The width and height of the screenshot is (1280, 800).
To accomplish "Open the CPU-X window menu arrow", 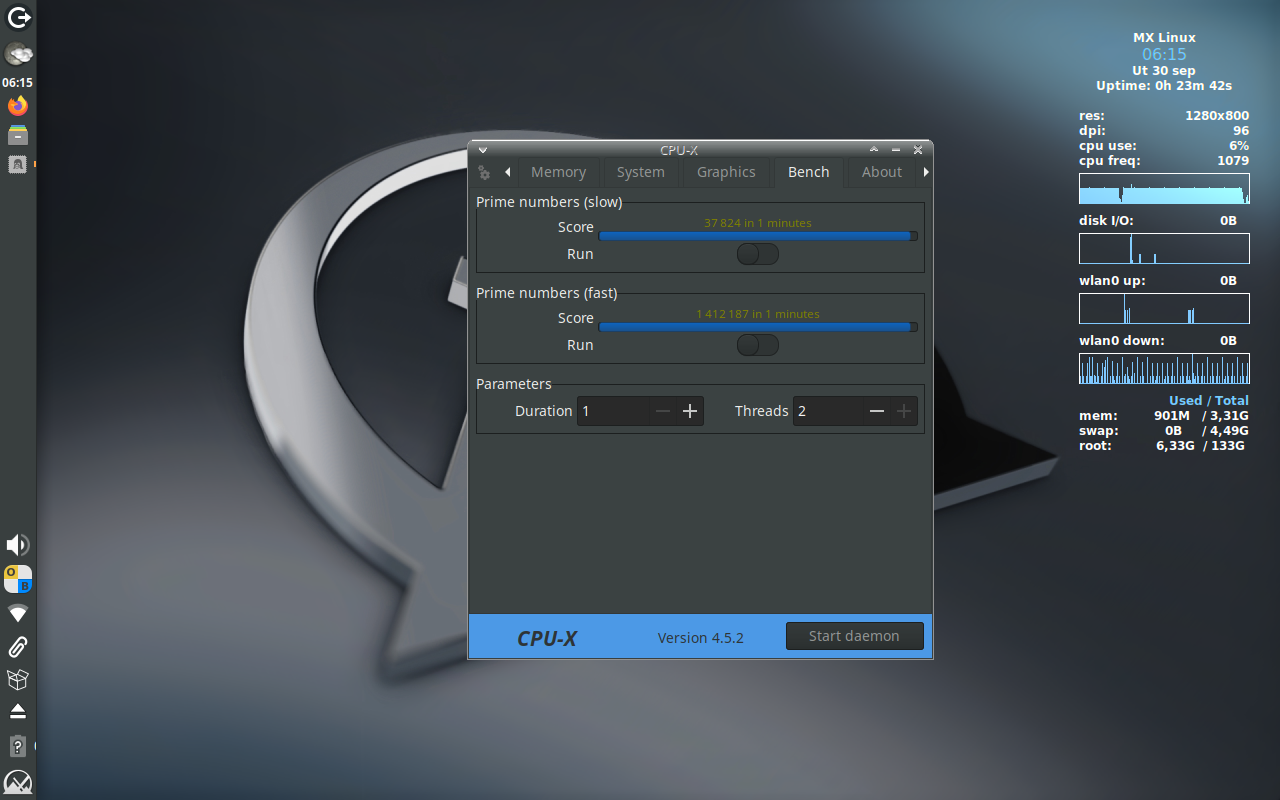I will click(482, 150).
